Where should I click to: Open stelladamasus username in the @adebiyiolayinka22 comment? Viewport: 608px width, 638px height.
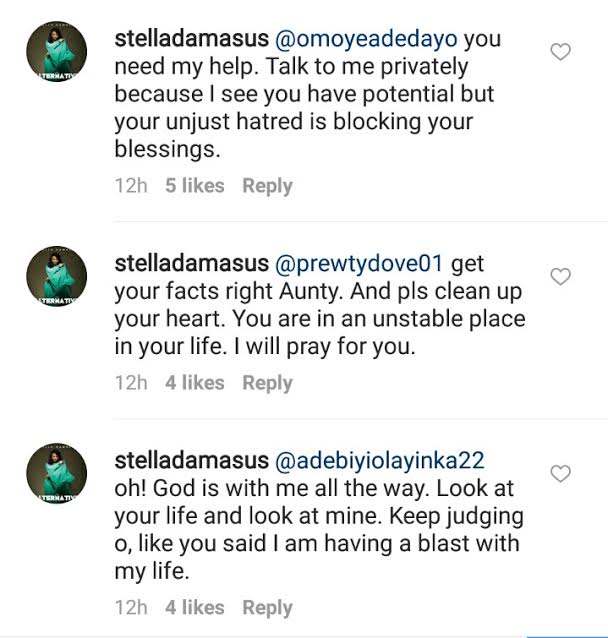click(191, 462)
